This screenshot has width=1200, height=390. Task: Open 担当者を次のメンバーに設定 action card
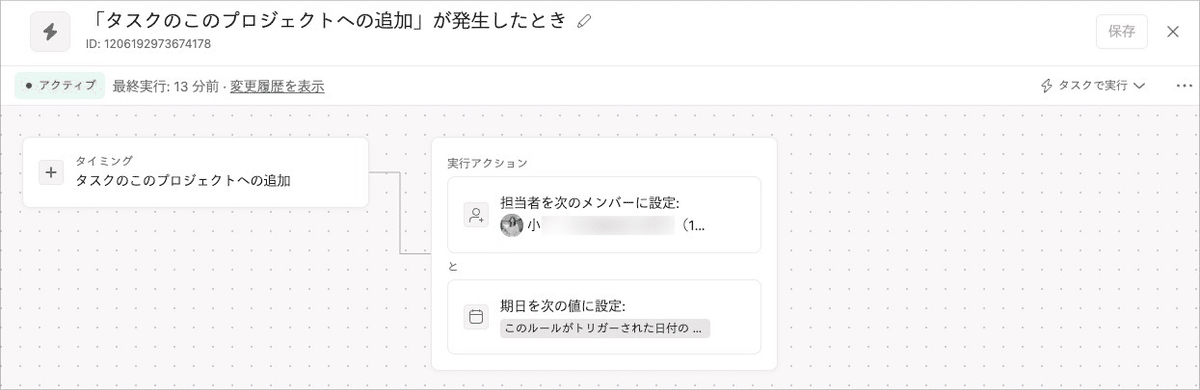tap(603, 215)
